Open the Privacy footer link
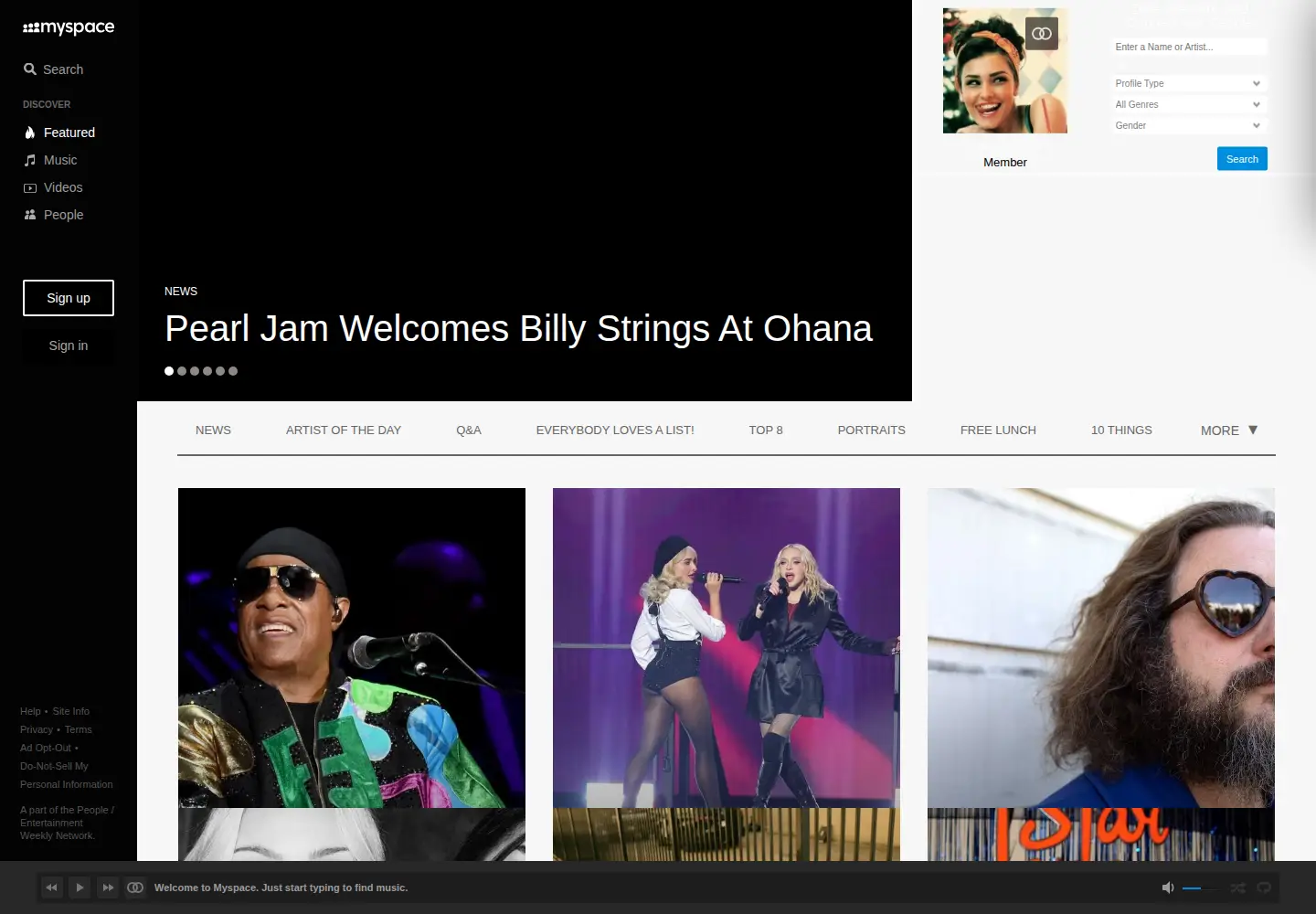1316x914 pixels. [x=37, y=729]
